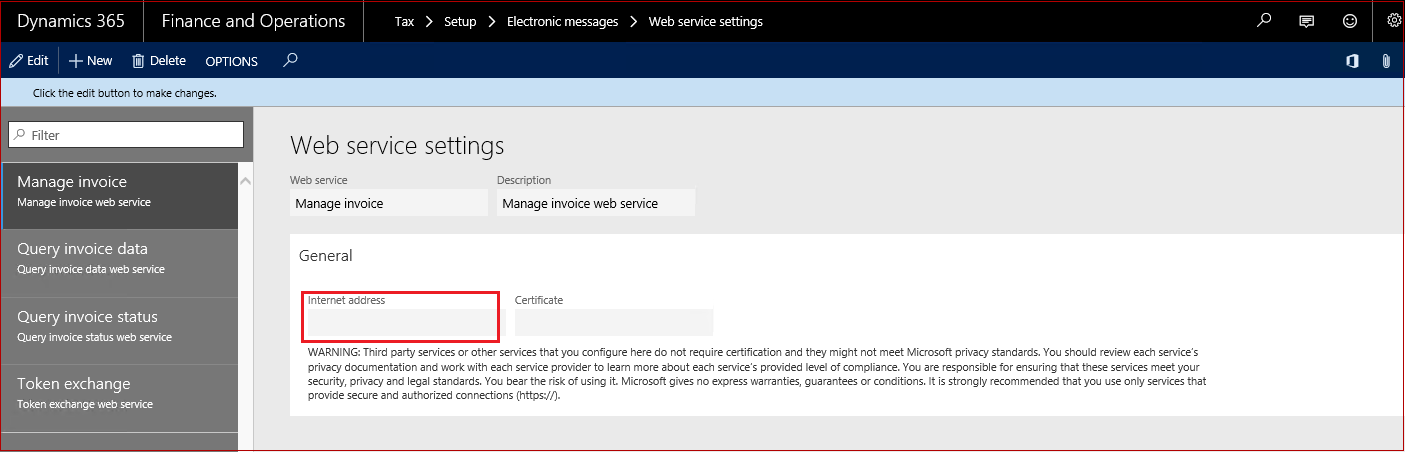Click the list scroll-up arrow
The image size is (1405, 452).
(245, 180)
